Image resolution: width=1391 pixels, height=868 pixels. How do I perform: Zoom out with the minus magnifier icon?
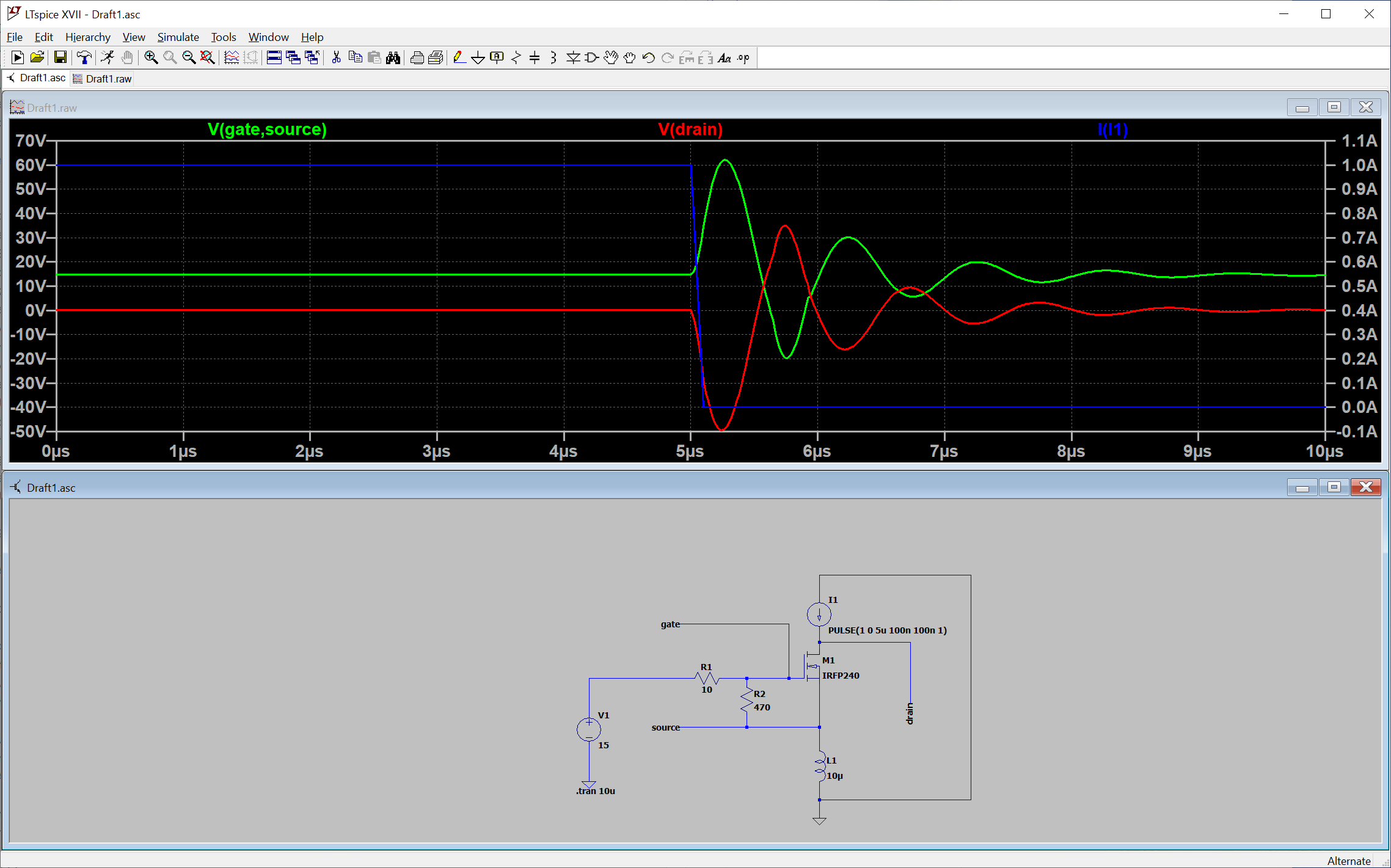coord(189,58)
